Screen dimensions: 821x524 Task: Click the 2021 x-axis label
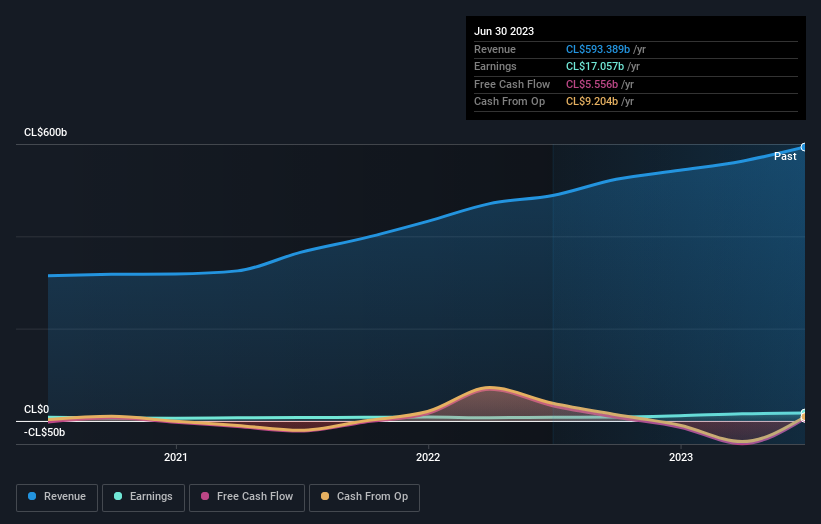pyautogui.click(x=175, y=457)
